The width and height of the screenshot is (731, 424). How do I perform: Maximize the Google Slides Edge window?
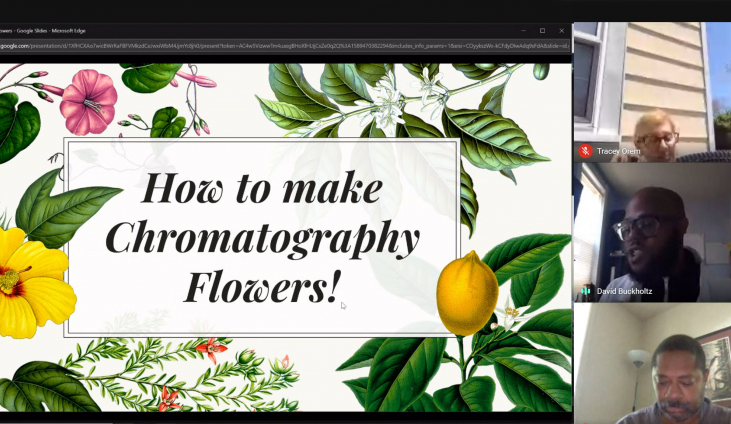point(542,31)
